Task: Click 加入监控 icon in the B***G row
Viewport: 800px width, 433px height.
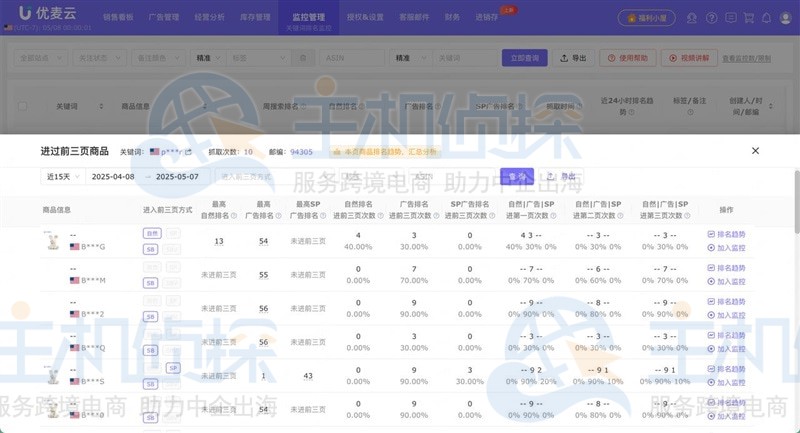Action: (x=711, y=248)
